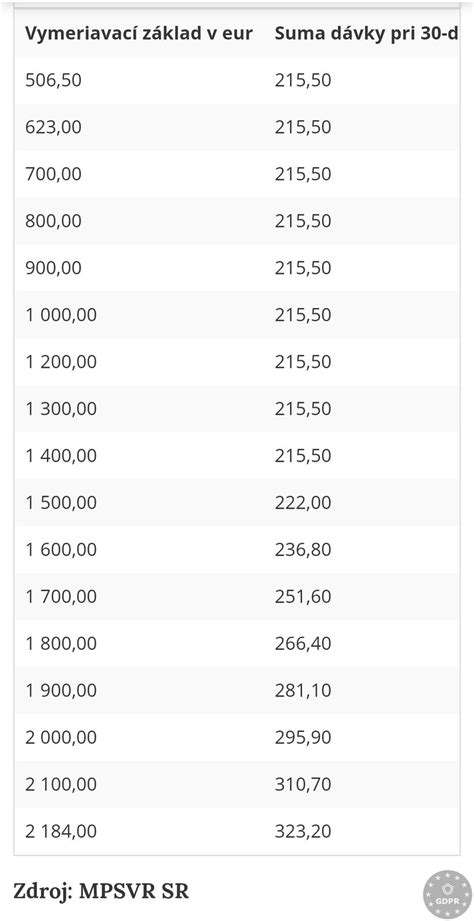
Task: Select the 310,70 benefit amount
Action: coord(303,784)
